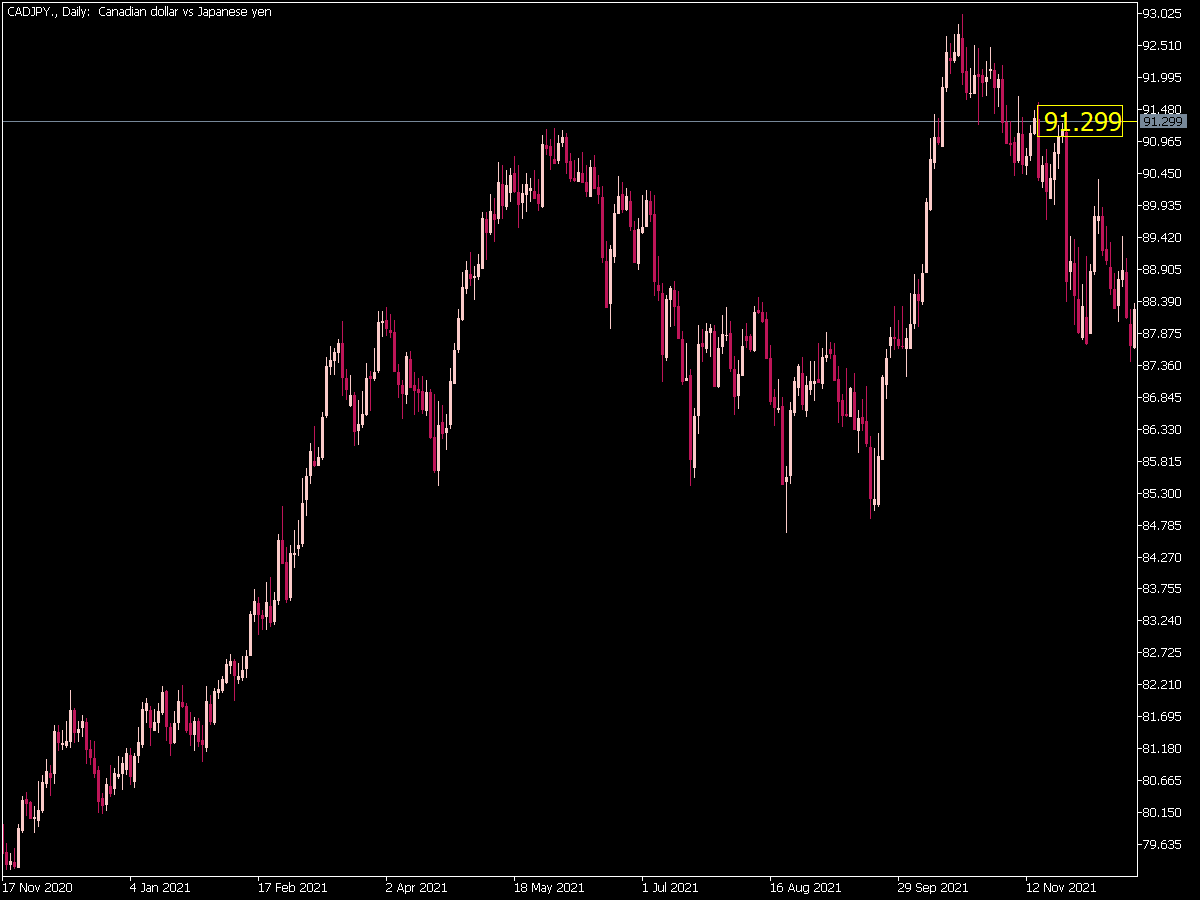Click the 81.180 price scale value

1163,749
